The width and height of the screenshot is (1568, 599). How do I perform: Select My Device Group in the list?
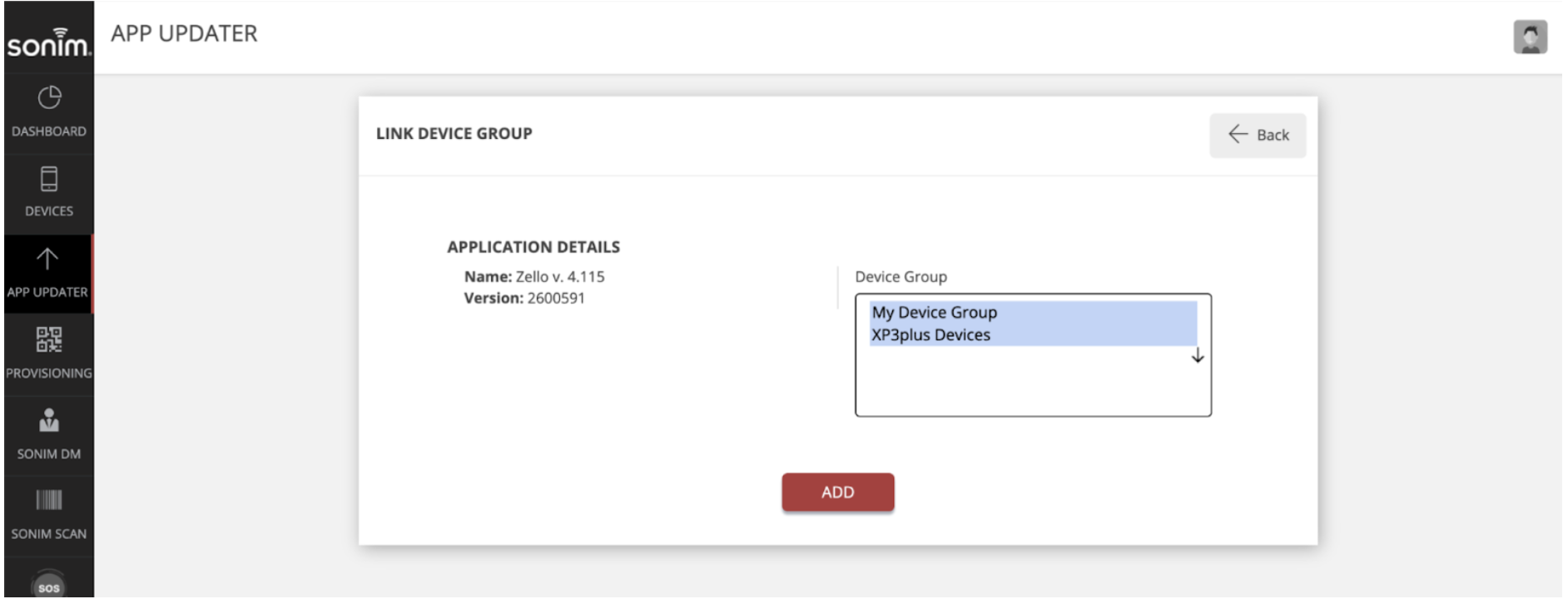pyautogui.click(x=1033, y=313)
